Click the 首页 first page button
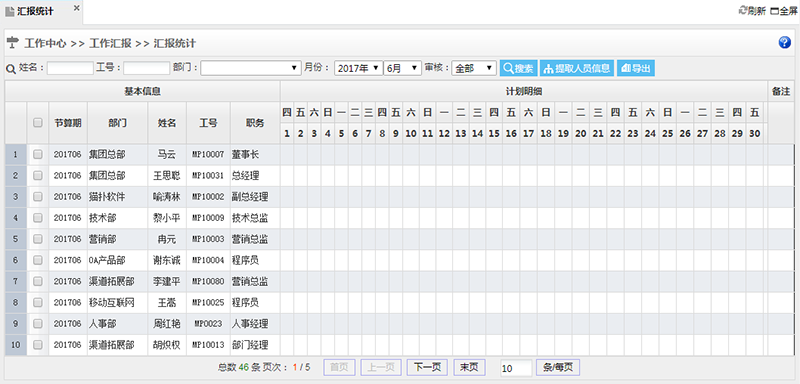Viewport: 800px width, 384px height. 339,367
